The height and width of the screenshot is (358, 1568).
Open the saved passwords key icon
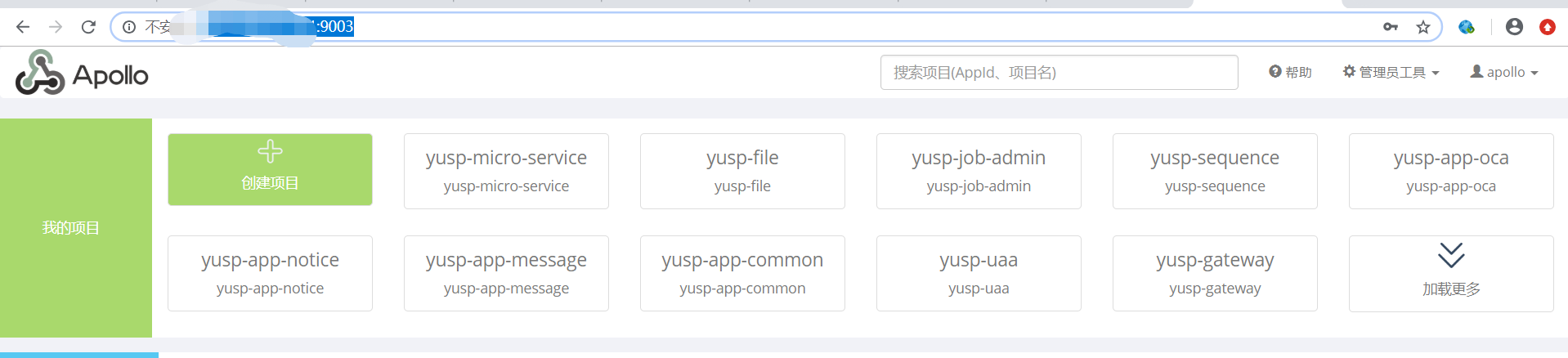(x=1391, y=27)
